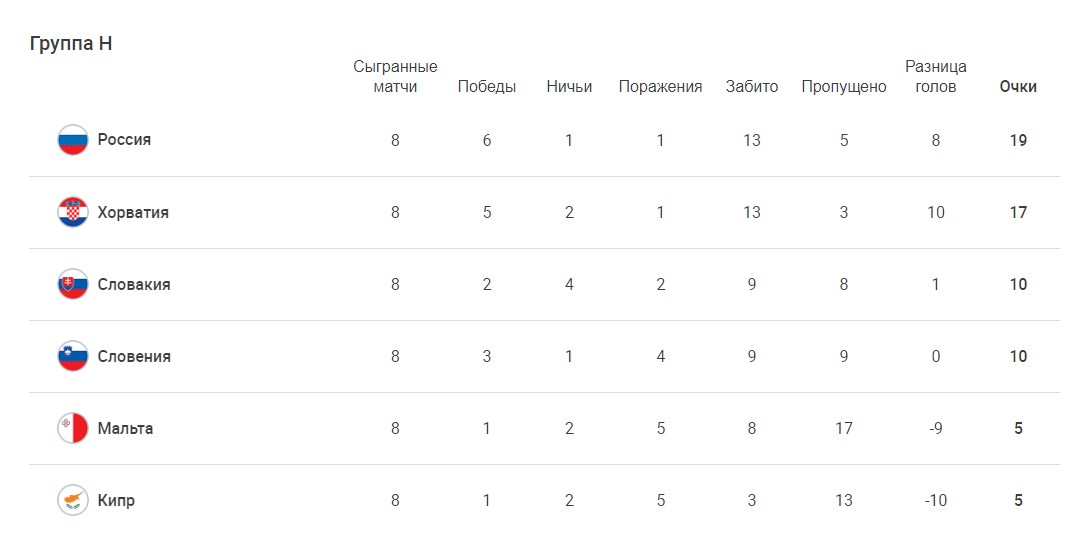Click the Slovakia flag icon
This screenshot has width=1087, height=552.
click(x=73, y=284)
